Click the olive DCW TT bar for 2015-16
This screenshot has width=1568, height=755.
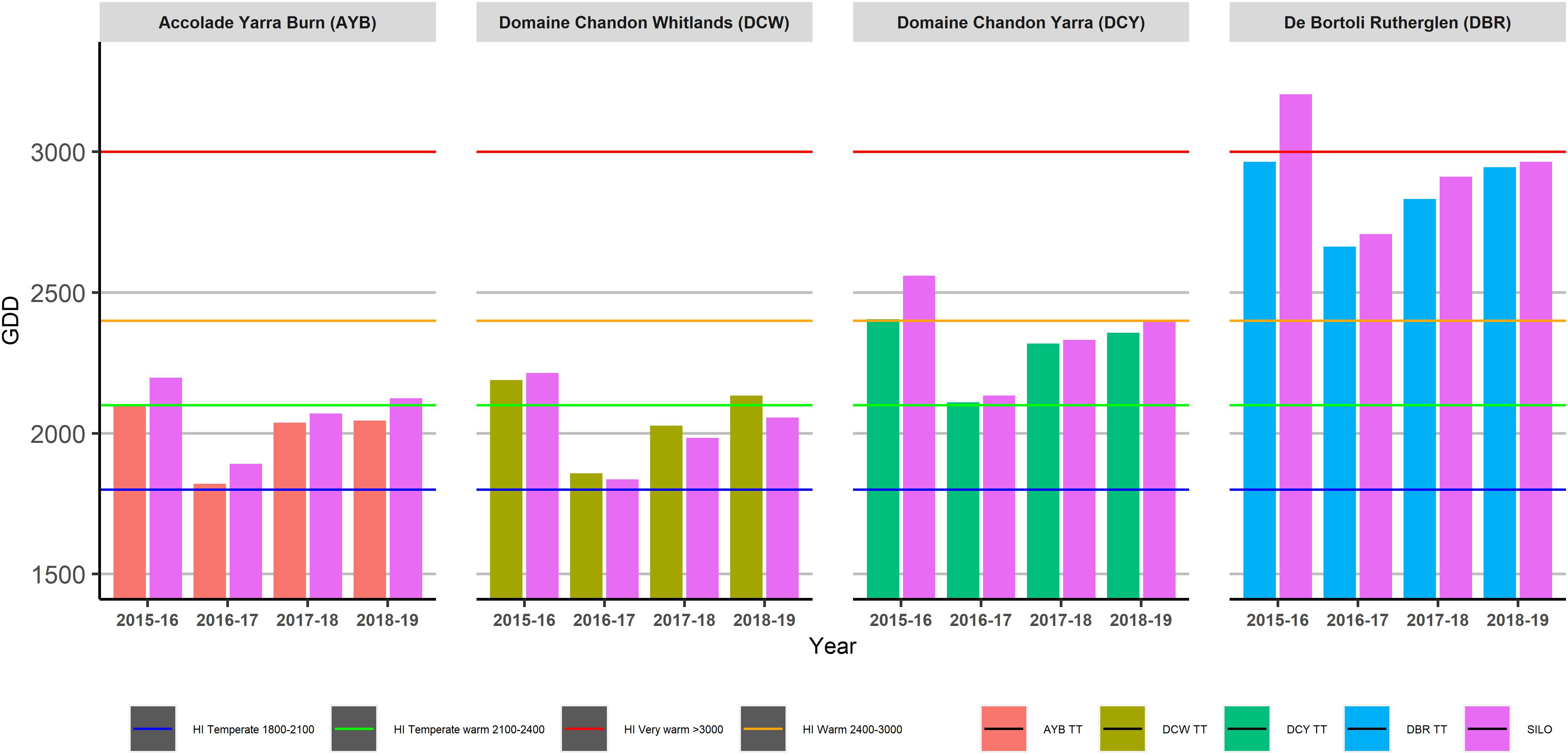click(507, 489)
